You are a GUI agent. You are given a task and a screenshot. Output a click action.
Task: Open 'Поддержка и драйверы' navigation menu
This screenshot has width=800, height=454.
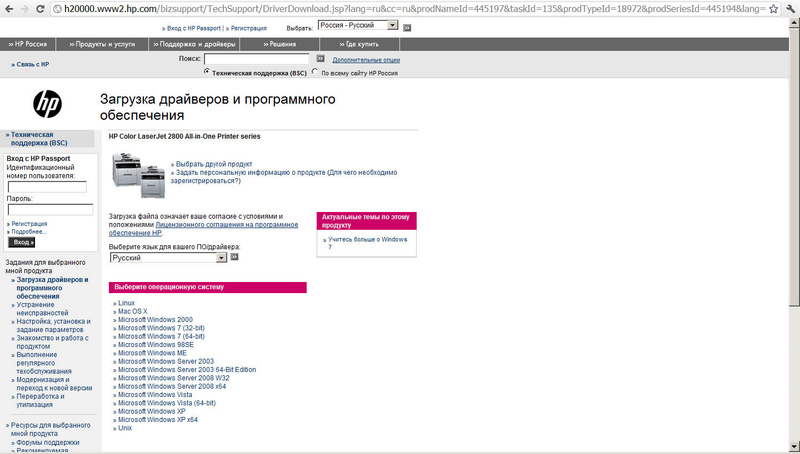[x=196, y=45]
